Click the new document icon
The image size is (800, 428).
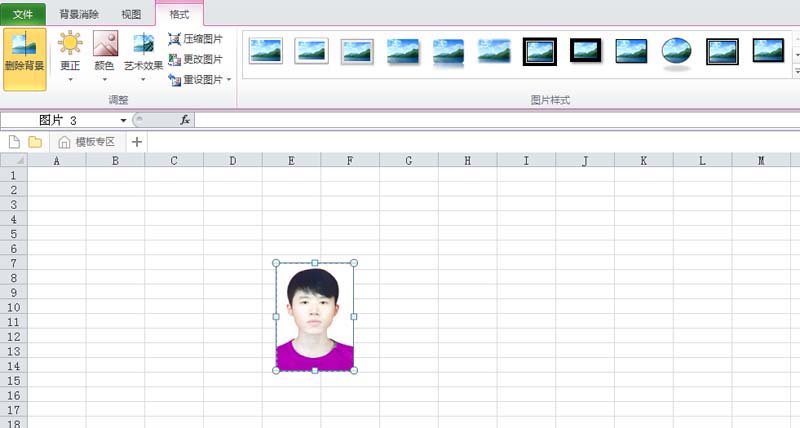tap(14, 142)
